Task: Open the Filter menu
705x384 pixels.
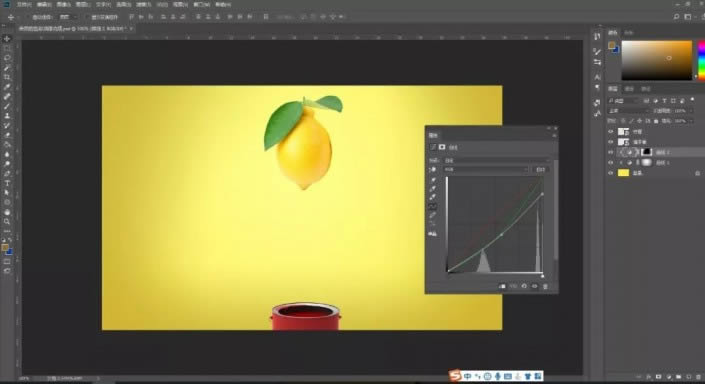Action: pos(143,4)
